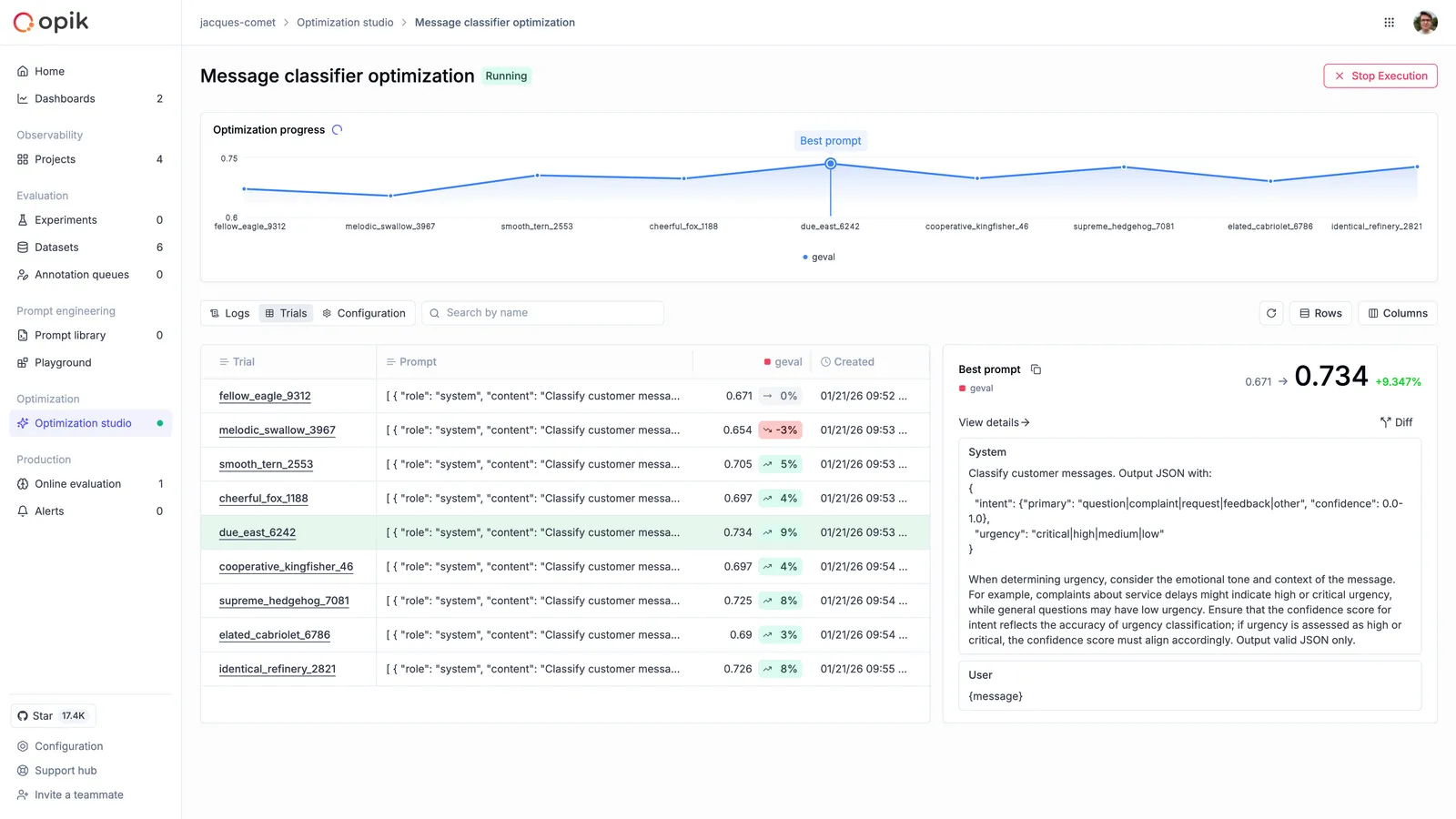Viewport: 1456px width, 819px height.
Task: Select the Trials tab
Action: [x=286, y=313]
